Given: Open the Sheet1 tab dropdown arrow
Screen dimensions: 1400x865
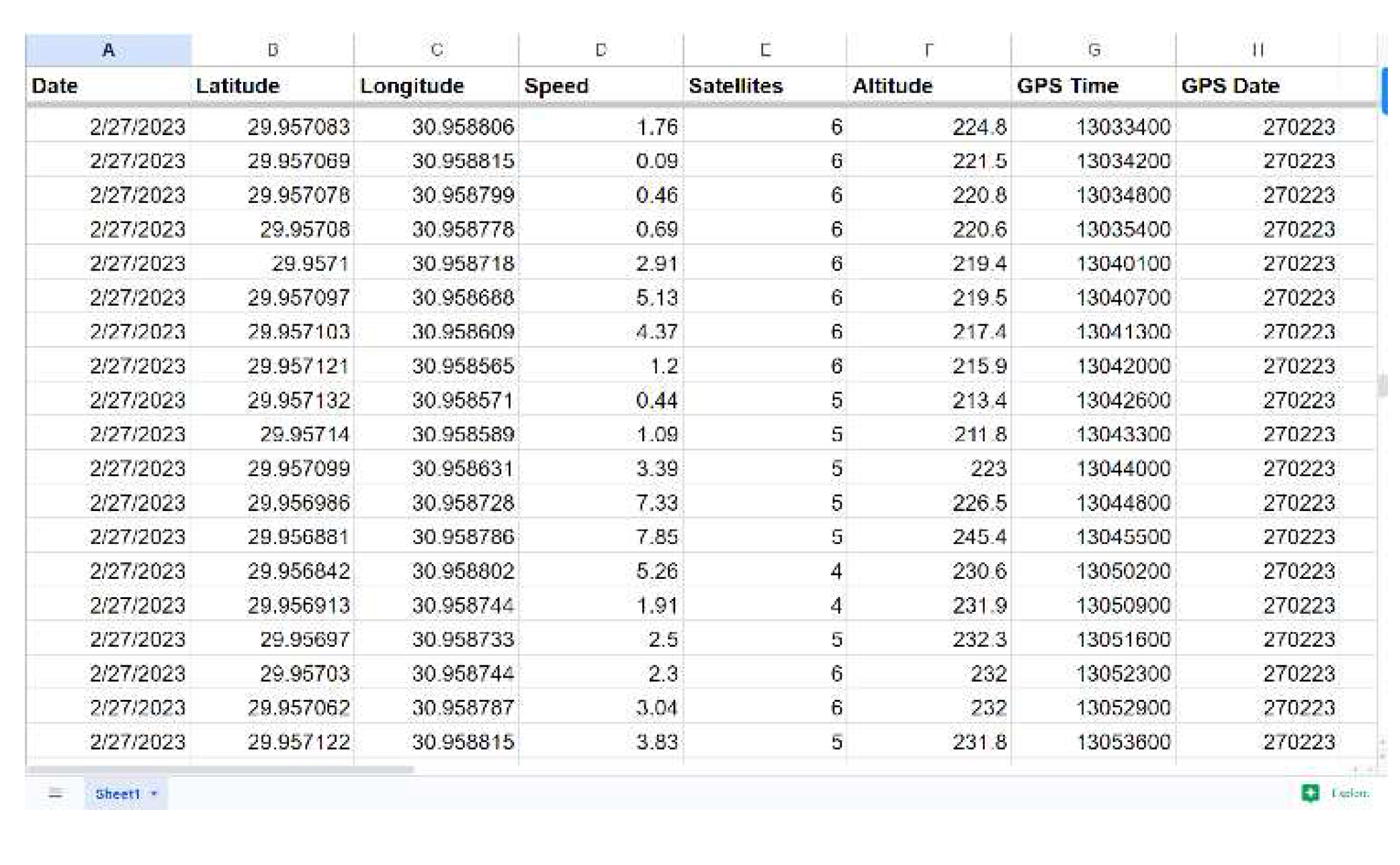Looking at the screenshot, I should pos(155,794).
